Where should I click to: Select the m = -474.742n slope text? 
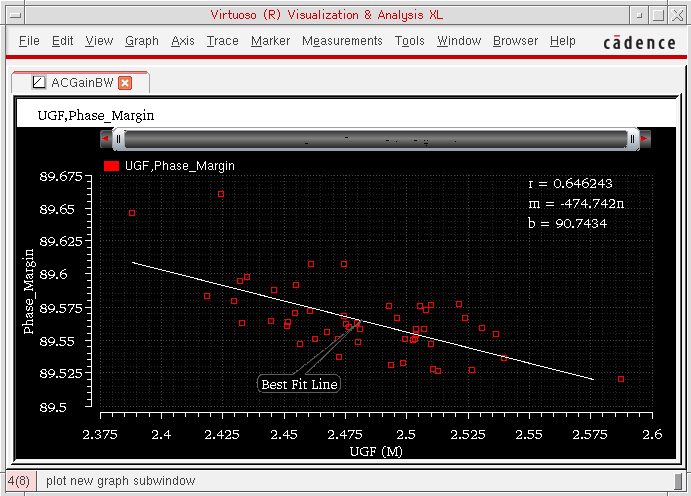click(576, 204)
